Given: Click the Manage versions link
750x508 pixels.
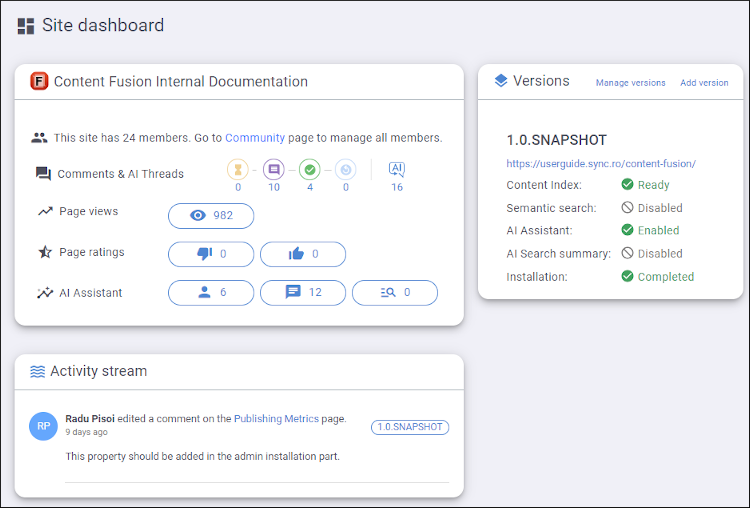Looking at the screenshot, I should (x=630, y=83).
